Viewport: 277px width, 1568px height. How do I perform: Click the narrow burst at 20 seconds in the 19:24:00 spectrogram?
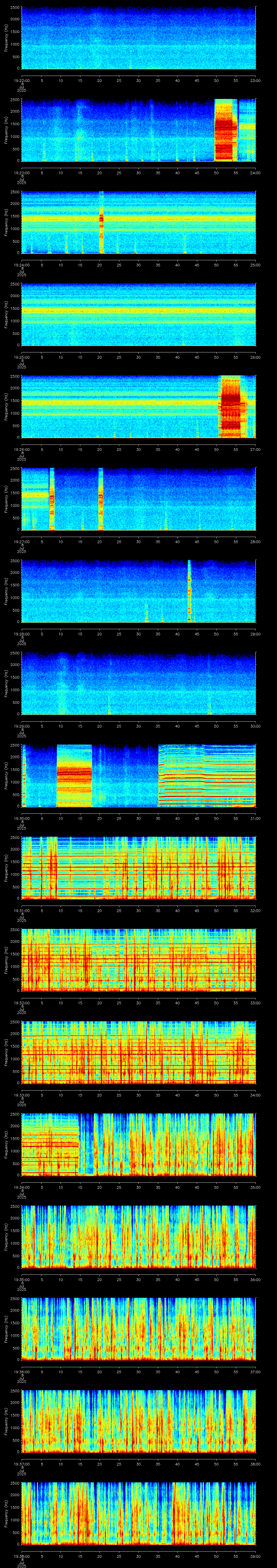click(x=101, y=222)
